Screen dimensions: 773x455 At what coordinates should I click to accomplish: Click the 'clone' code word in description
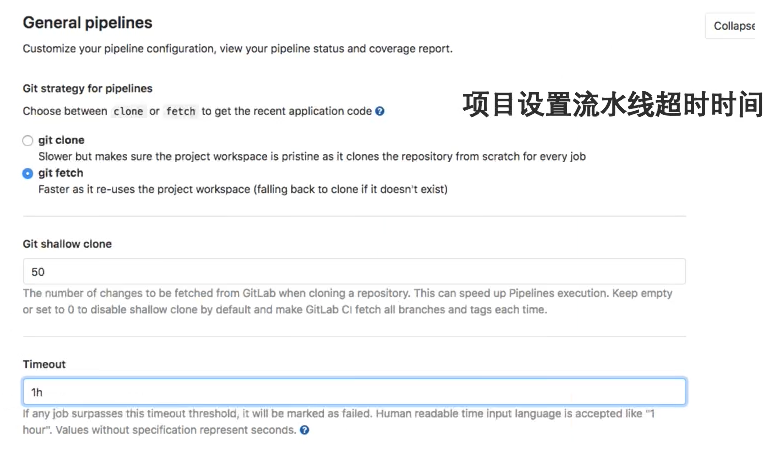pos(128,111)
